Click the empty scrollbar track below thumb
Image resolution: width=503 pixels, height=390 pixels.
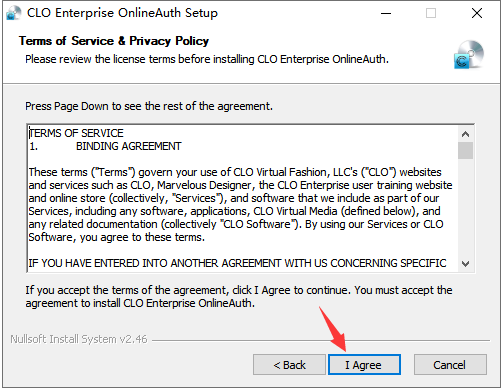(465, 207)
